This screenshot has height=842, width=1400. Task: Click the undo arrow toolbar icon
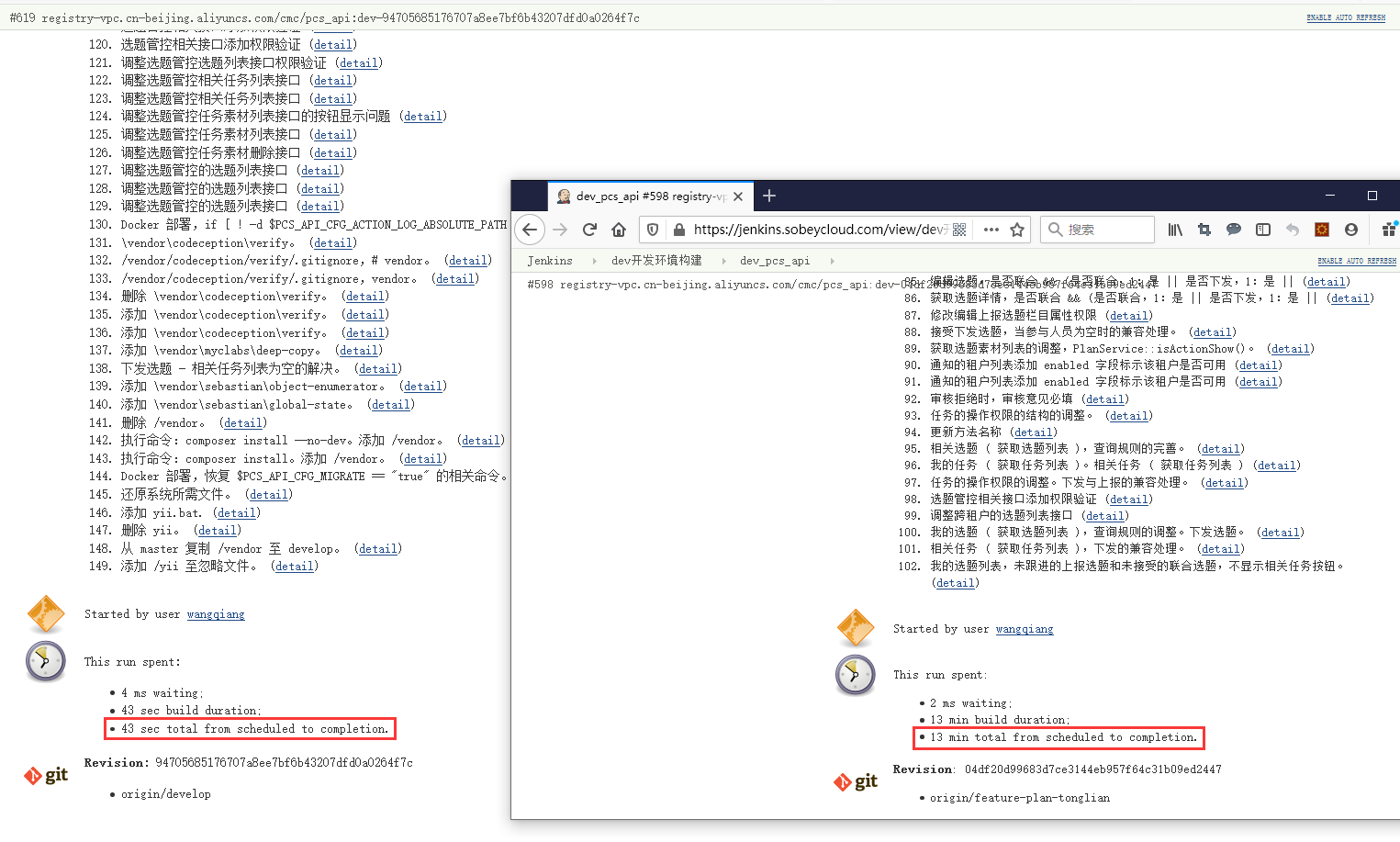(x=1293, y=230)
